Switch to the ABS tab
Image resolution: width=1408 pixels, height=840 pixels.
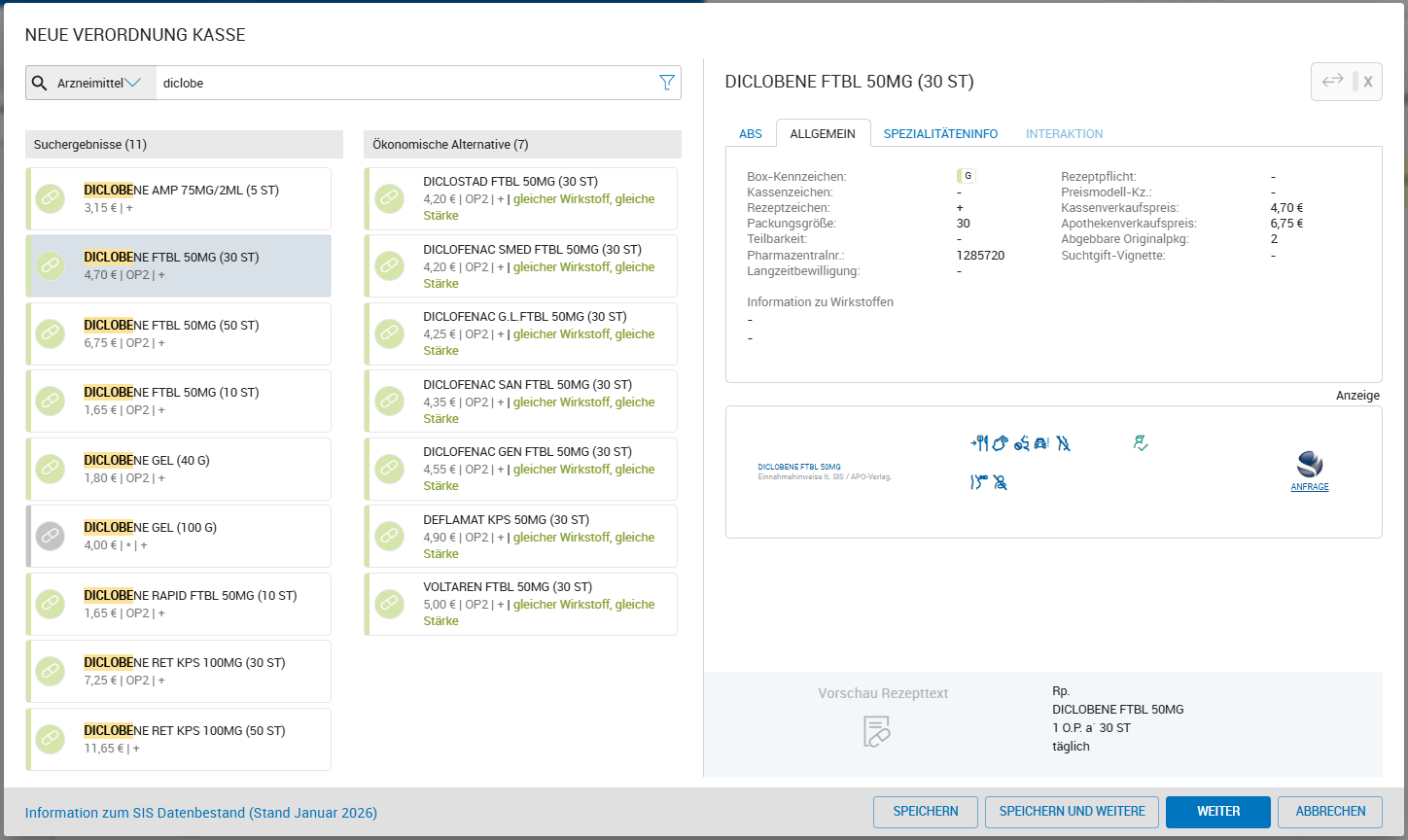click(751, 134)
